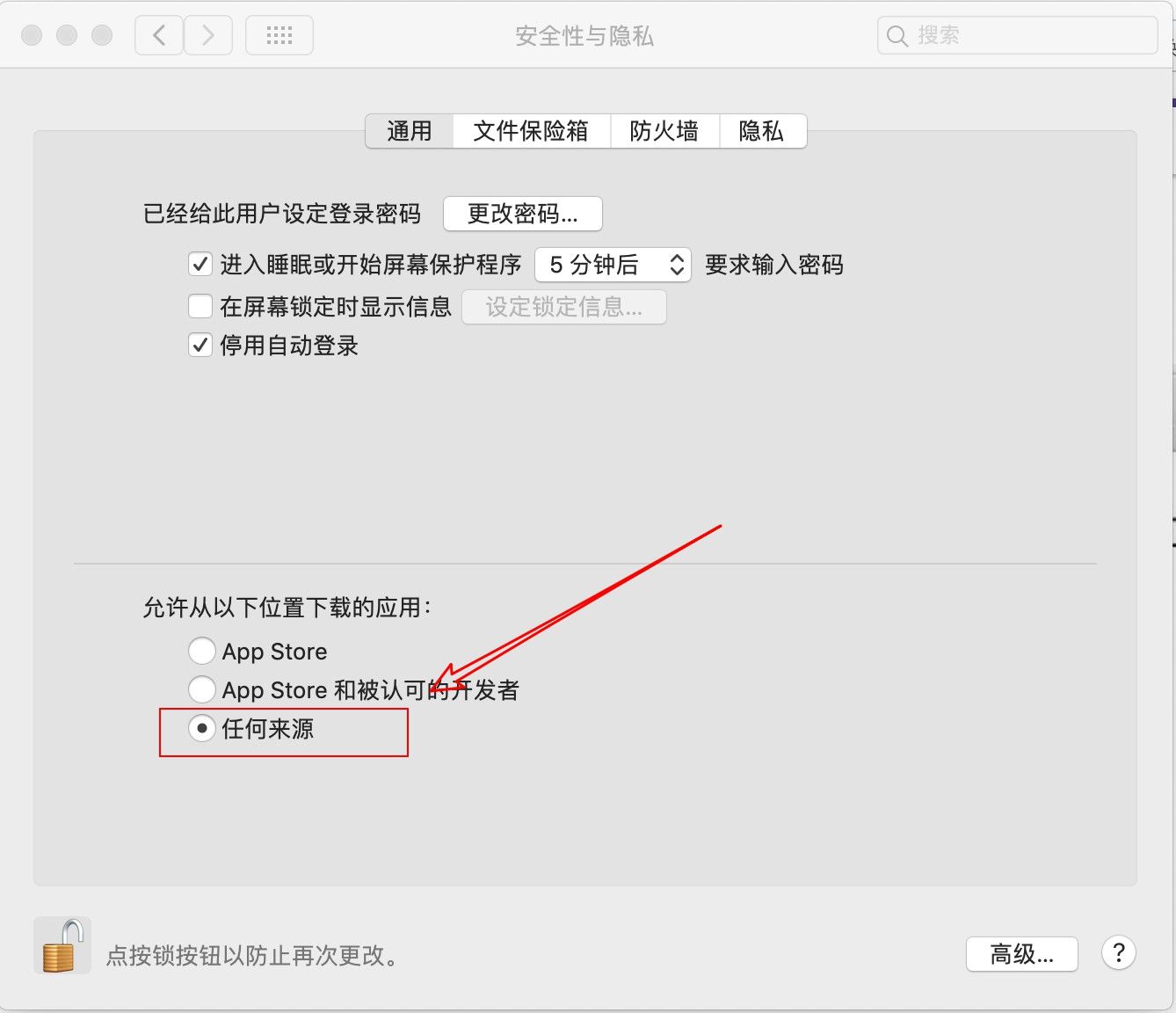The height and width of the screenshot is (1013, 1176).
Task: Select the App Store radio option
Action: (202, 651)
